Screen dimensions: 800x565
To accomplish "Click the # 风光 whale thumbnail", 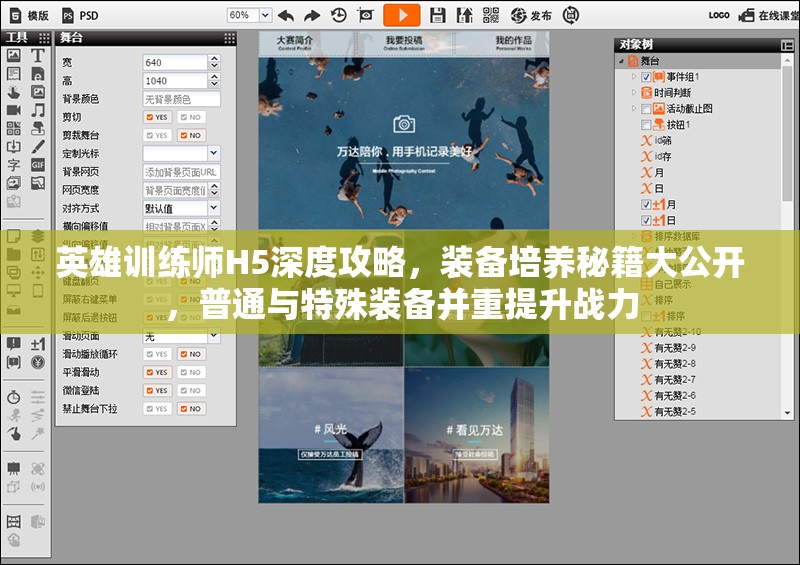I will (331, 435).
